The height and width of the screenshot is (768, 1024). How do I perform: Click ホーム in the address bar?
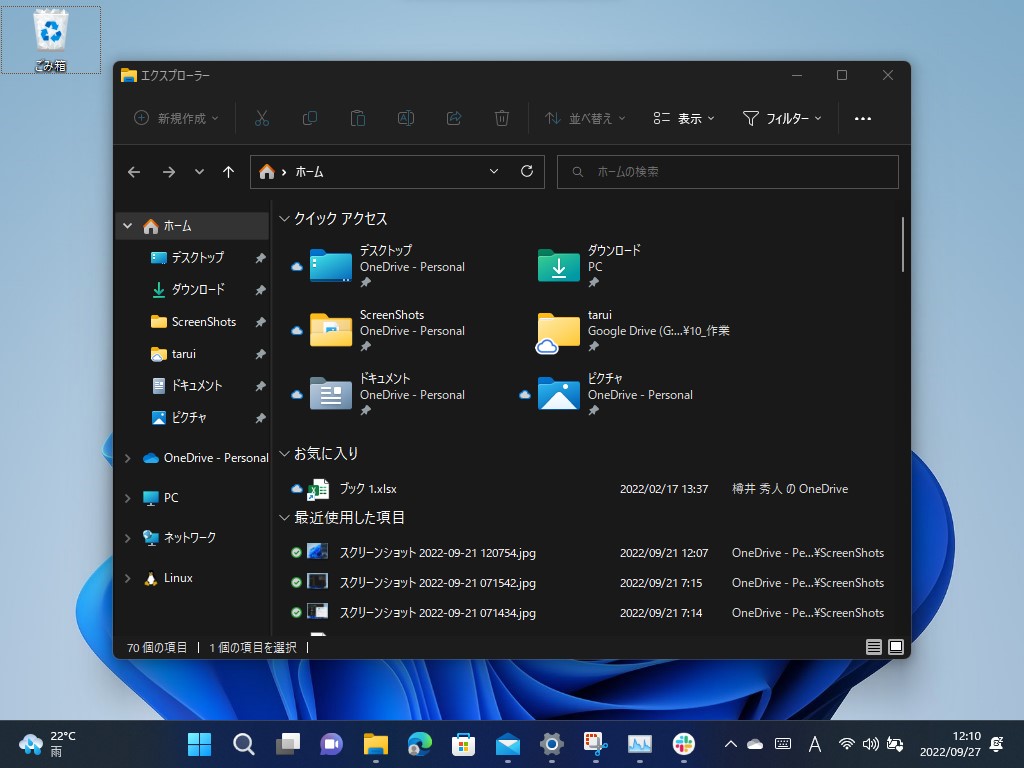coord(309,172)
